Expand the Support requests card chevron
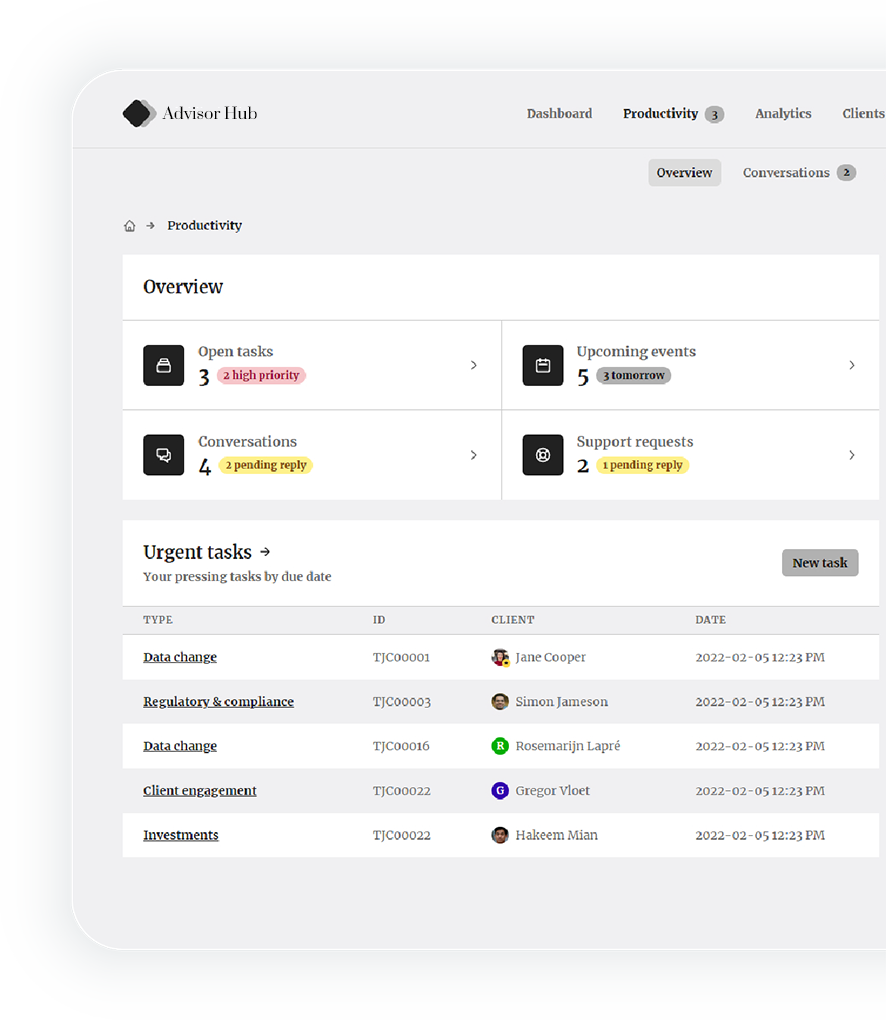Image resolution: width=886 pixels, height=1020 pixels. point(852,455)
